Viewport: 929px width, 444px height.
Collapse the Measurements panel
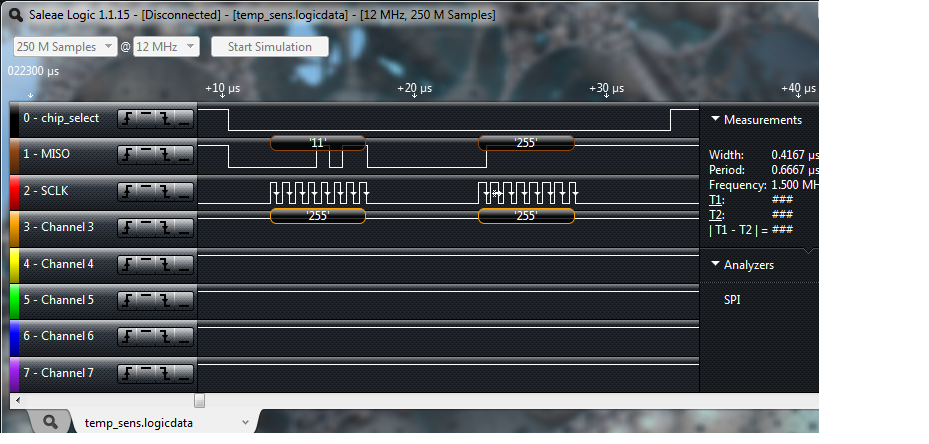(715, 120)
